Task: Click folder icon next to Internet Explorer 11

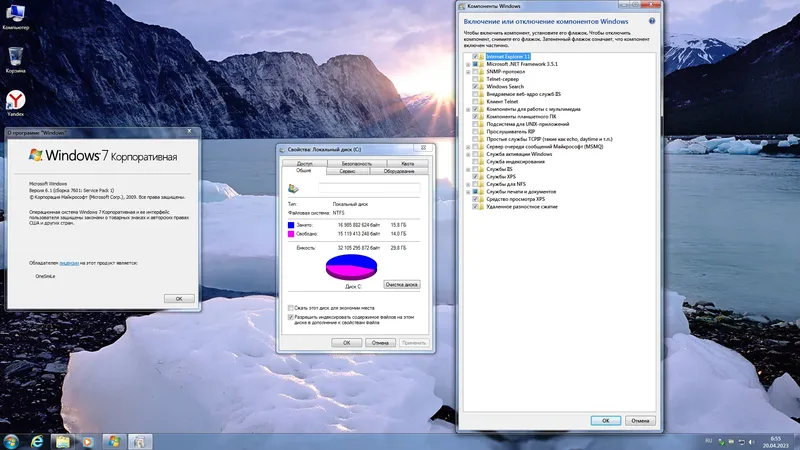Action: [x=481, y=57]
